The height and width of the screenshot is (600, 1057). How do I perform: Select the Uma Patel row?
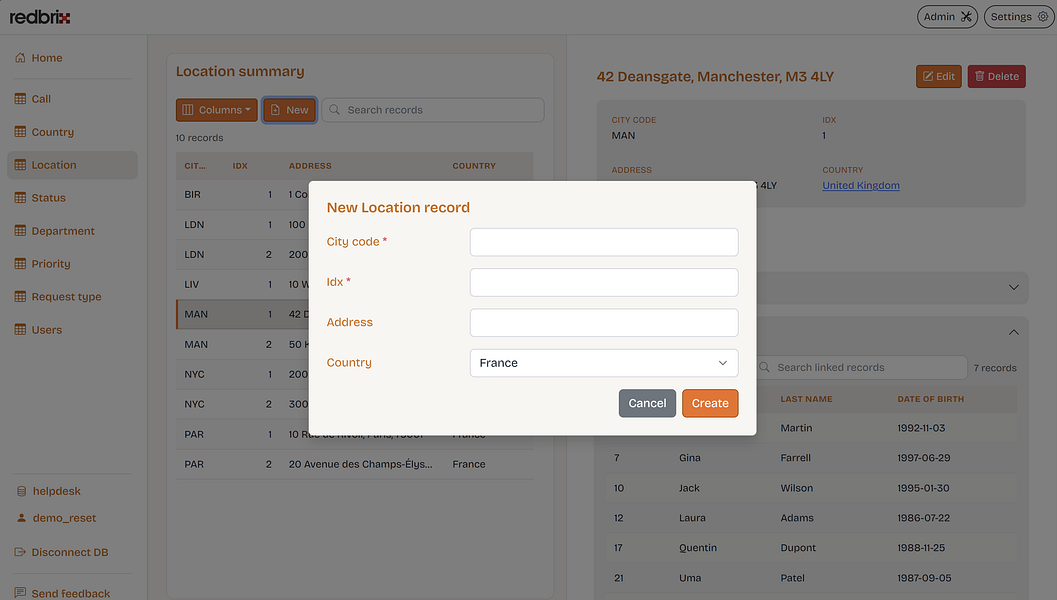point(811,578)
